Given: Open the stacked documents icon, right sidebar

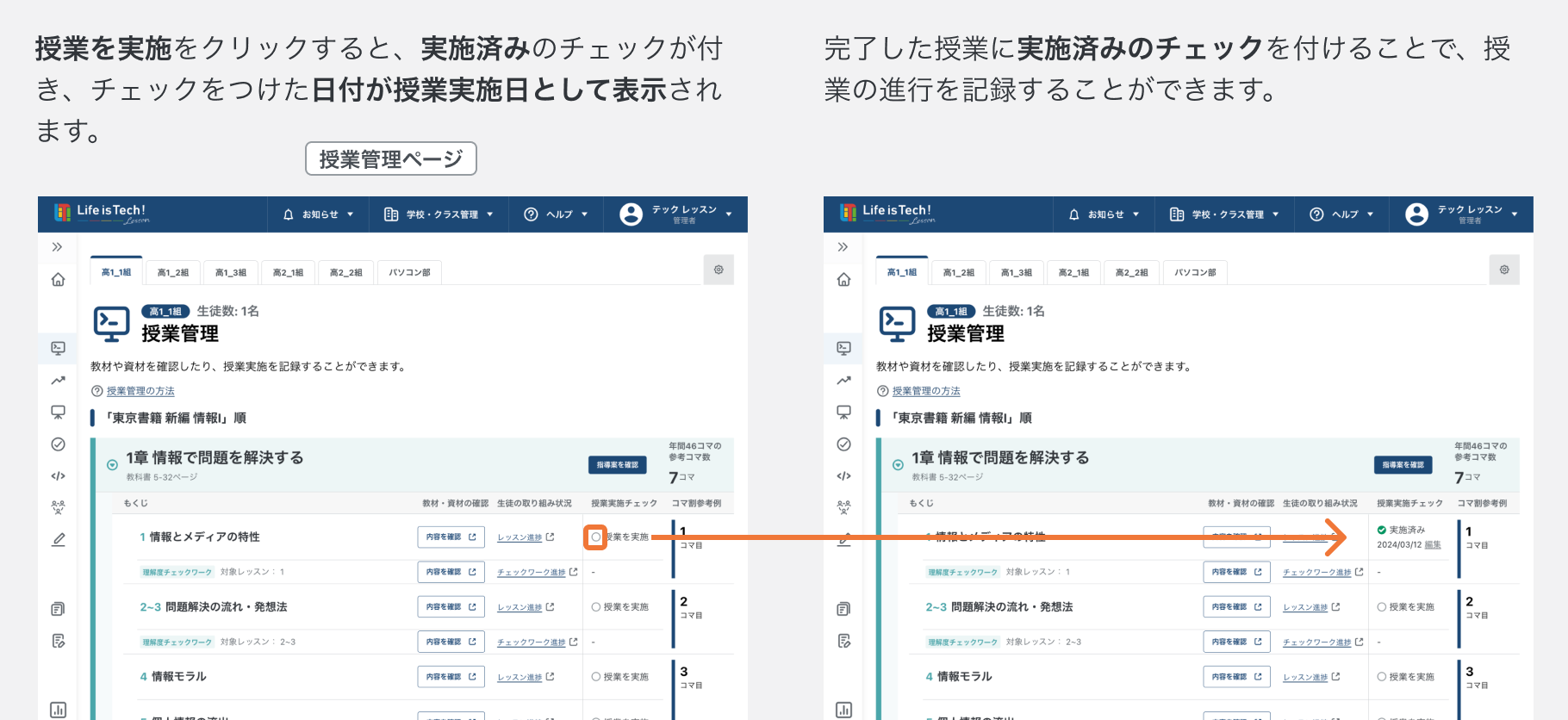Looking at the screenshot, I should pos(843,609).
